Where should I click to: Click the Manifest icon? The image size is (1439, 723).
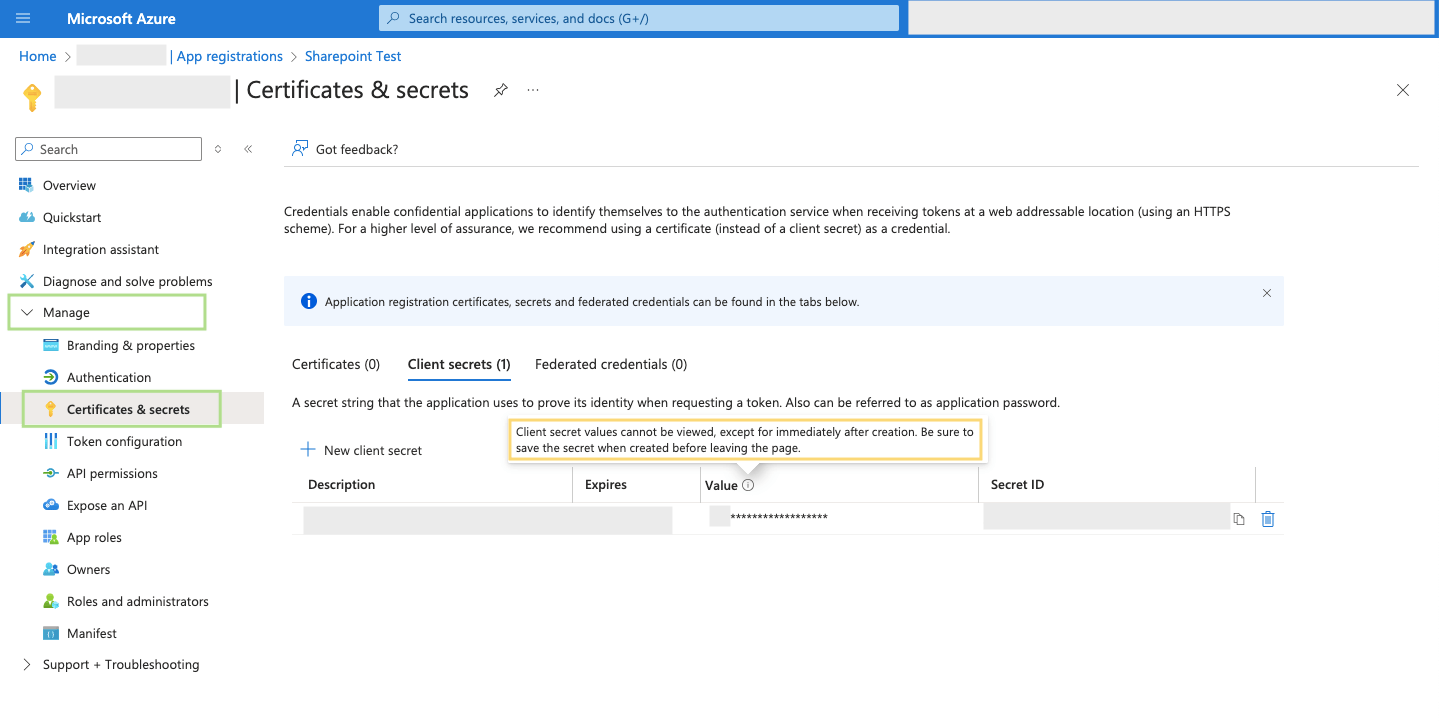click(51, 633)
